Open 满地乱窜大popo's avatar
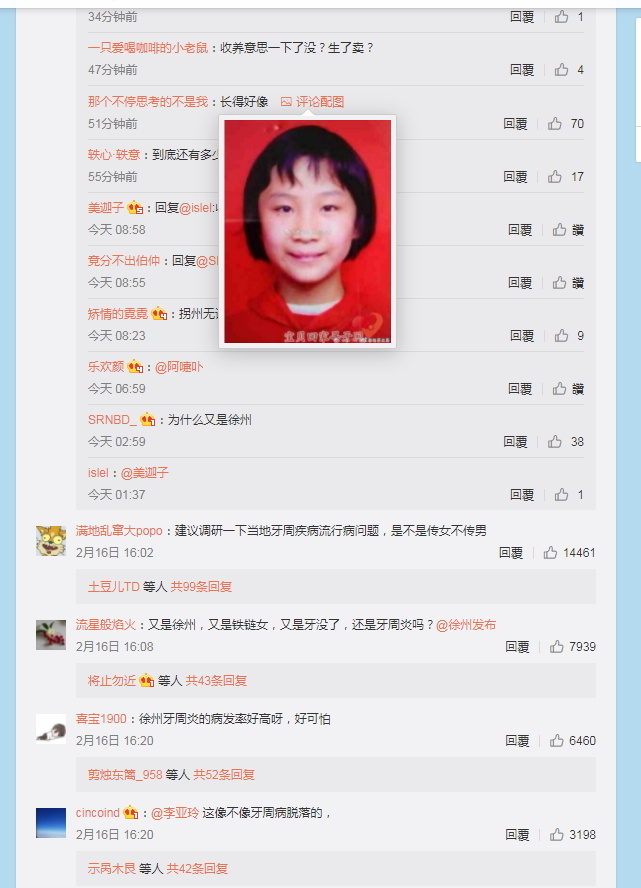The height and width of the screenshot is (888, 641). coord(51,540)
